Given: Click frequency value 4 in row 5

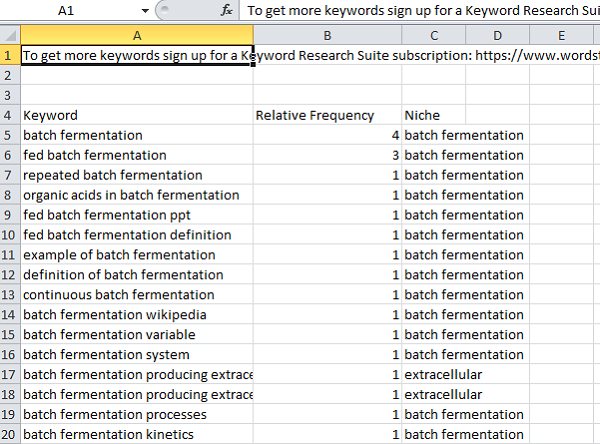Looking at the screenshot, I should tap(328, 135).
